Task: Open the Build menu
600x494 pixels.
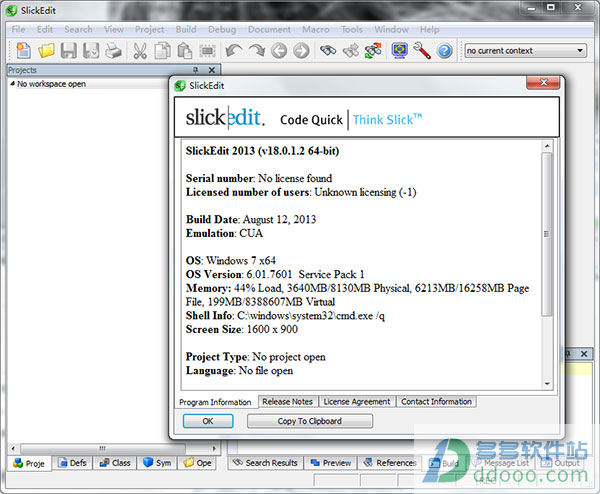Action: pyautogui.click(x=186, y=29)
